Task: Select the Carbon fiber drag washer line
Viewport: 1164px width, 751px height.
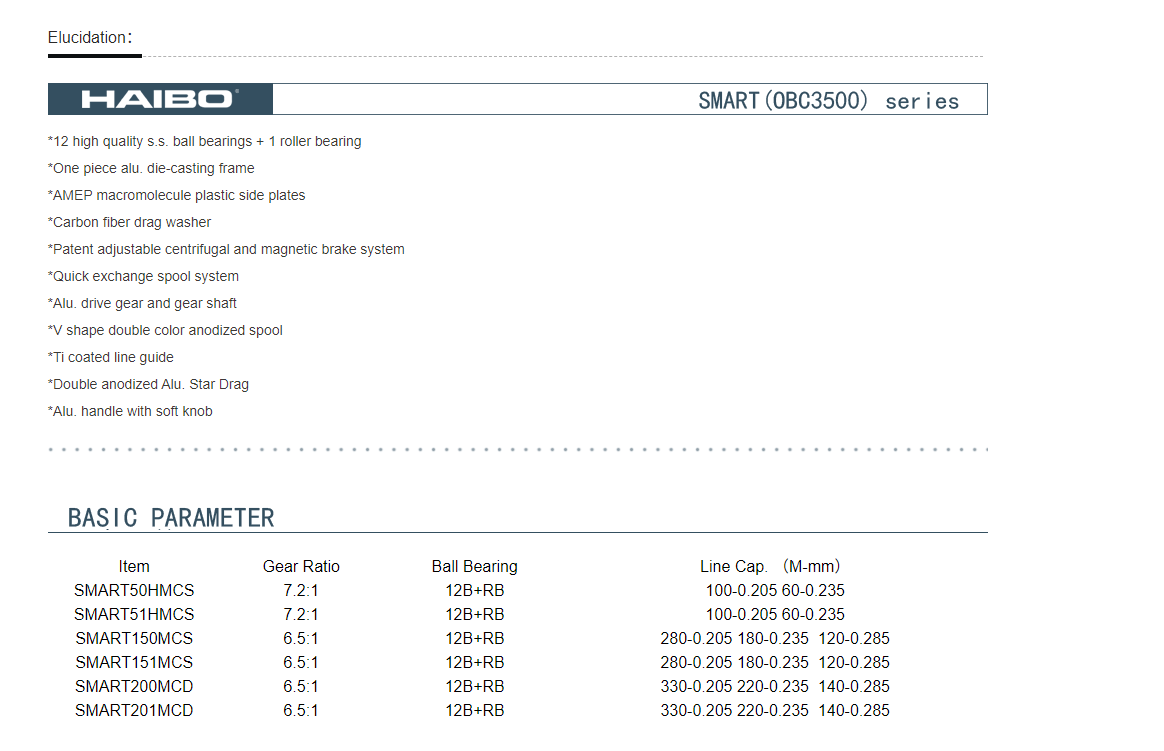Action: coord(129,222)
